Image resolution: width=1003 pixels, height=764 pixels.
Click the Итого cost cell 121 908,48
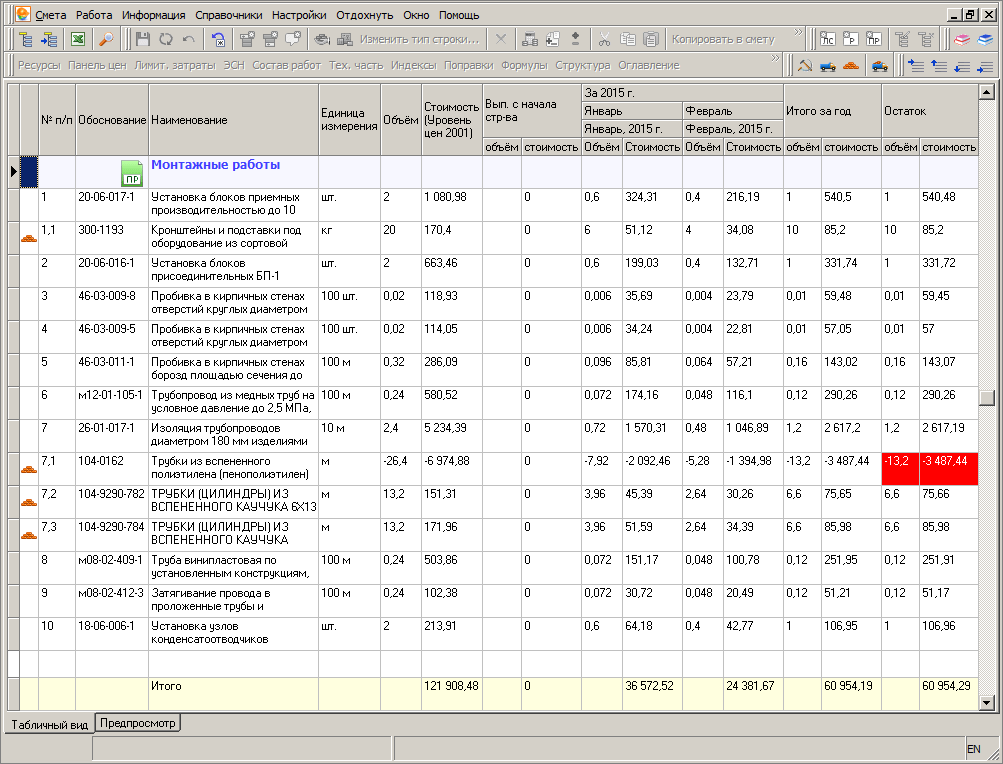coord(452,694)
